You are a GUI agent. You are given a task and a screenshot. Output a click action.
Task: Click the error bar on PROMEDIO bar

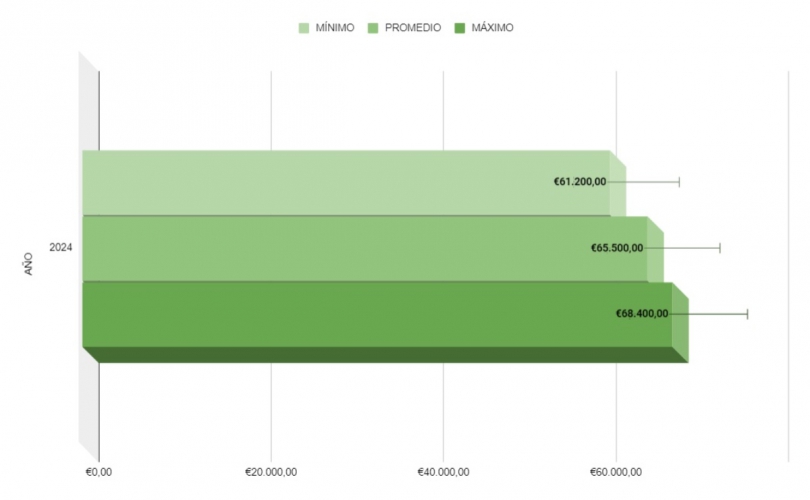click(x=695, y=248)
